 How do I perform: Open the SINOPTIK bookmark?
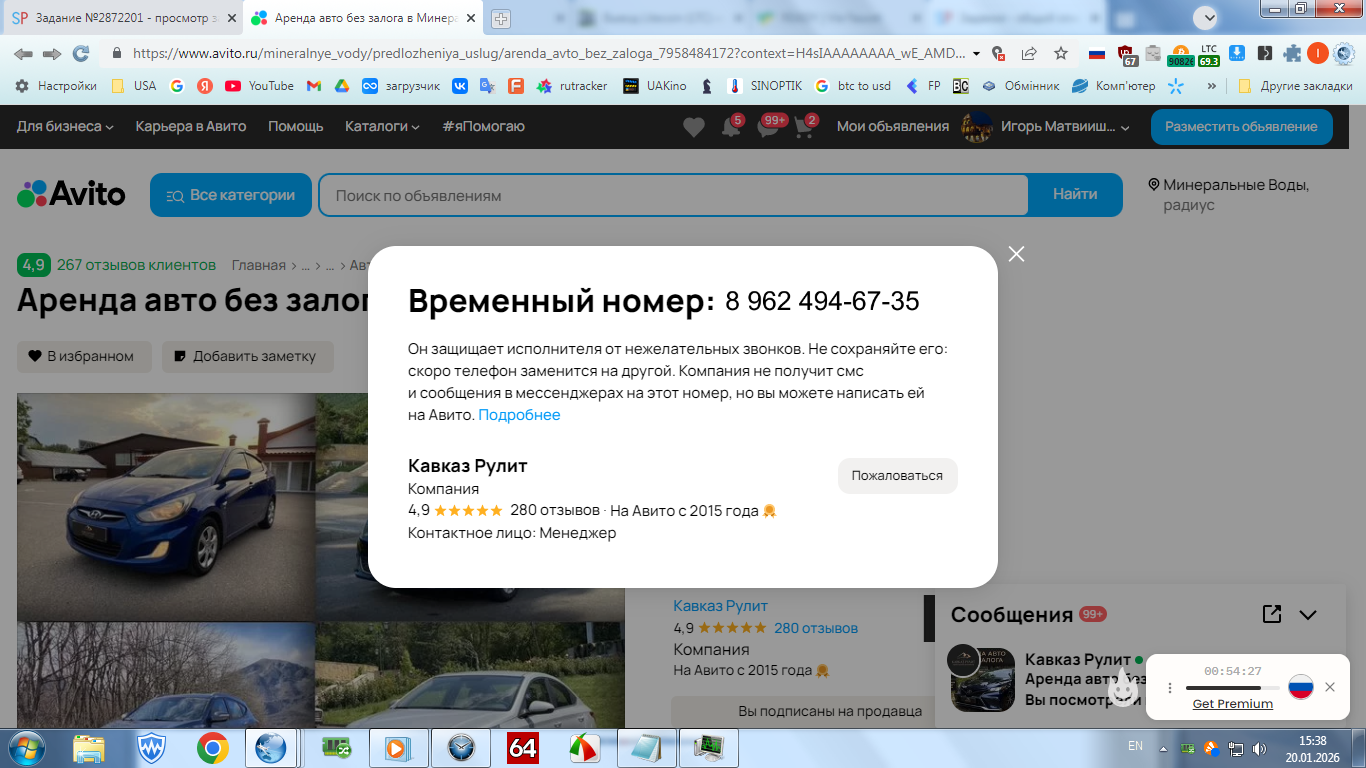[x=764, y=86]
